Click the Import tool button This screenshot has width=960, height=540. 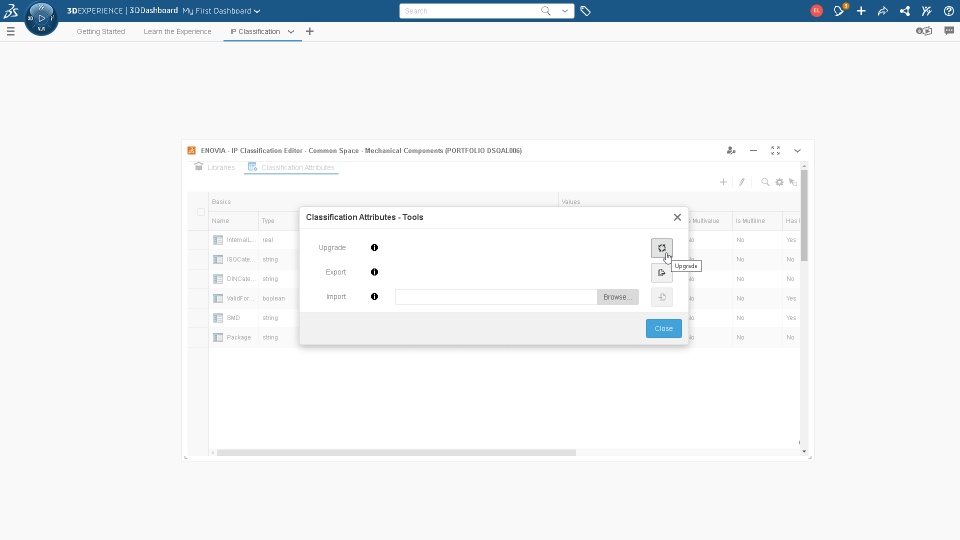click(x=661, y=297)
